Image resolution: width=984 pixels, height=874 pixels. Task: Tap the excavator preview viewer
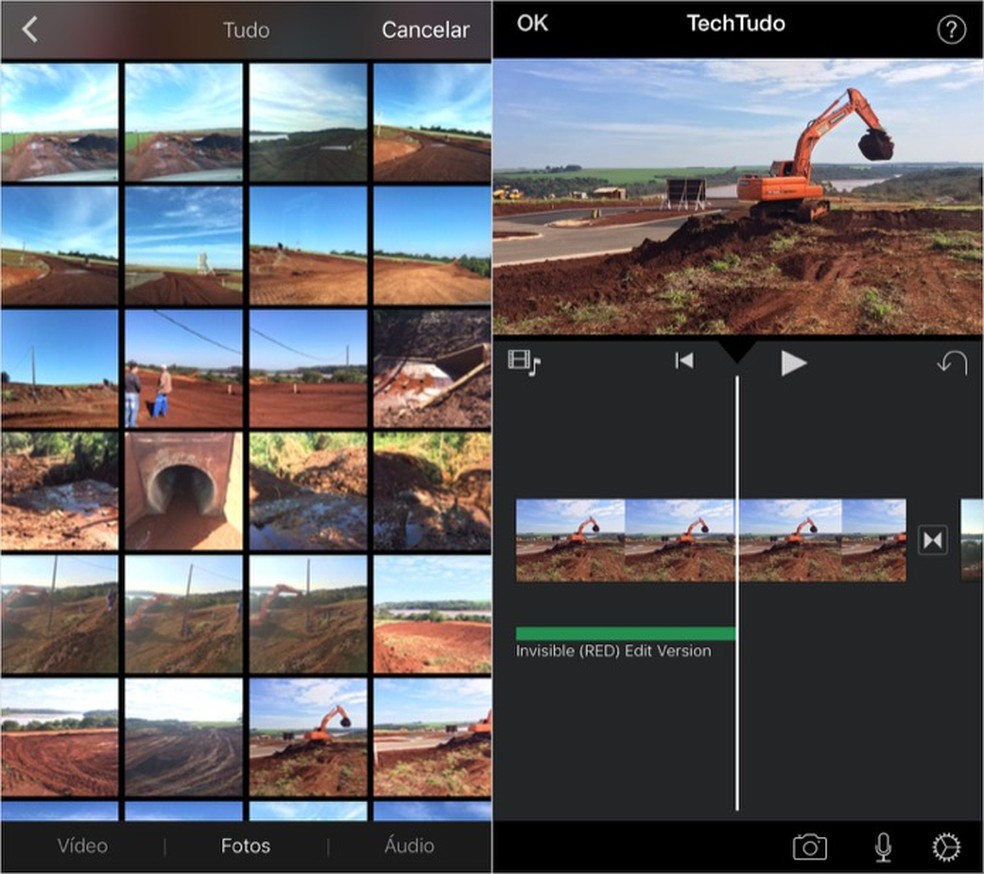point(738,196)
